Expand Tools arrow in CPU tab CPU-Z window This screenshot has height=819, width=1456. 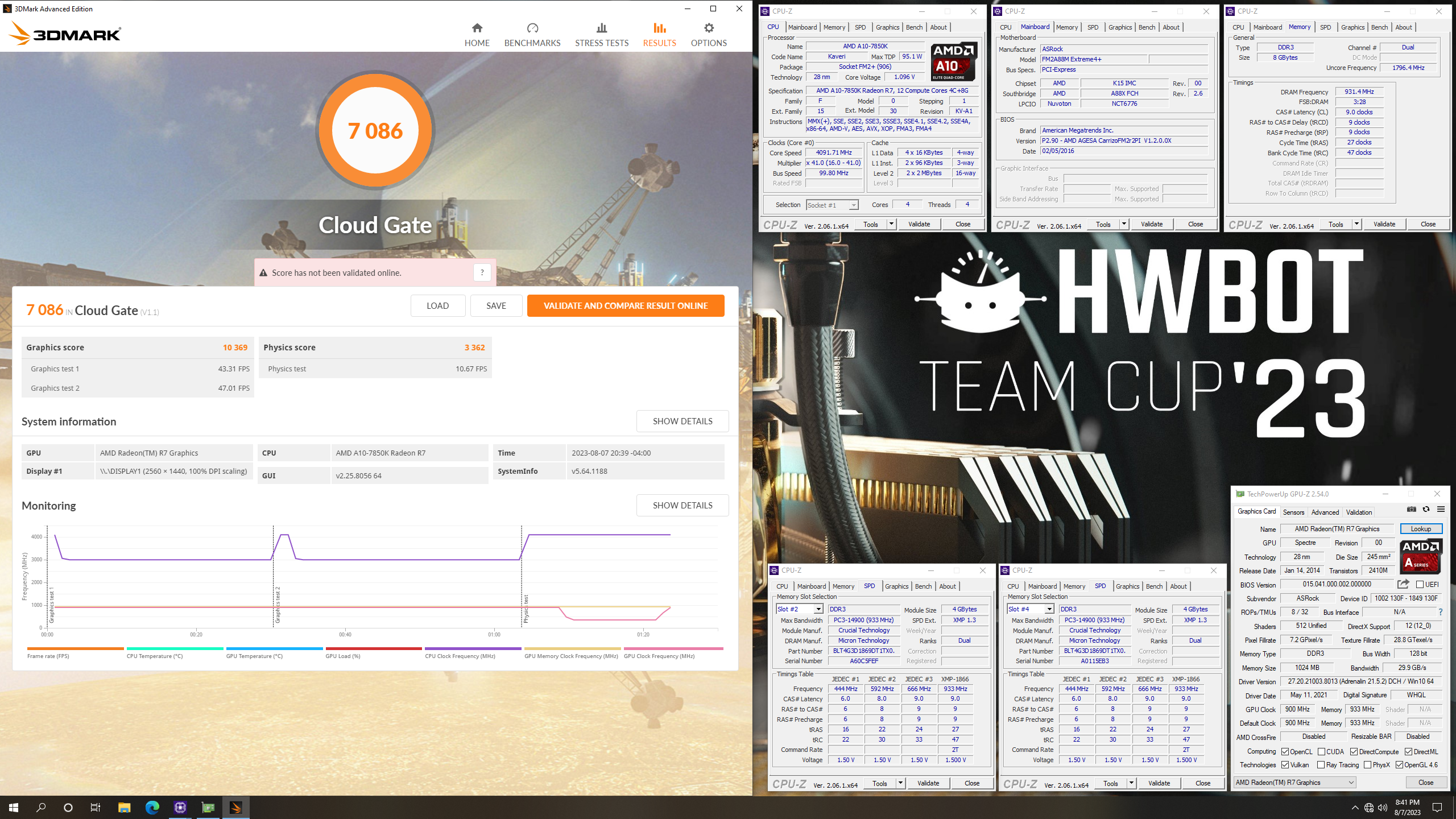(891, 224)
